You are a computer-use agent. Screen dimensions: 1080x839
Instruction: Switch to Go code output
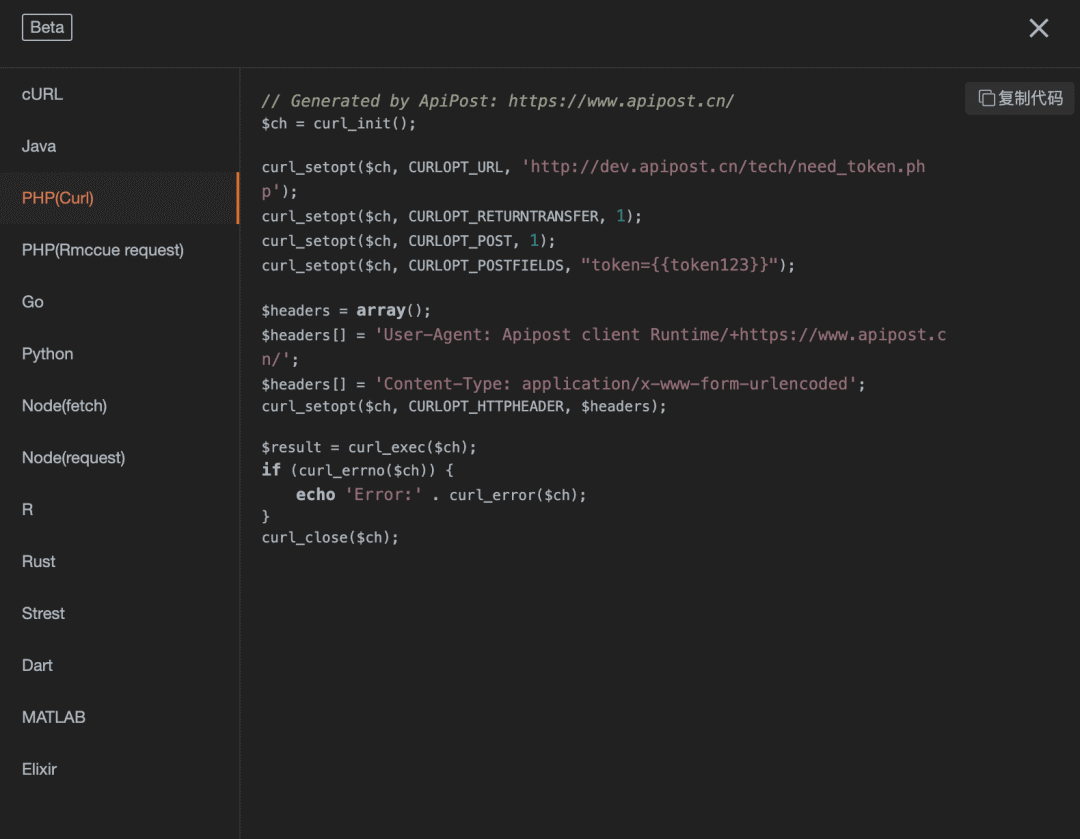point(120,302)
